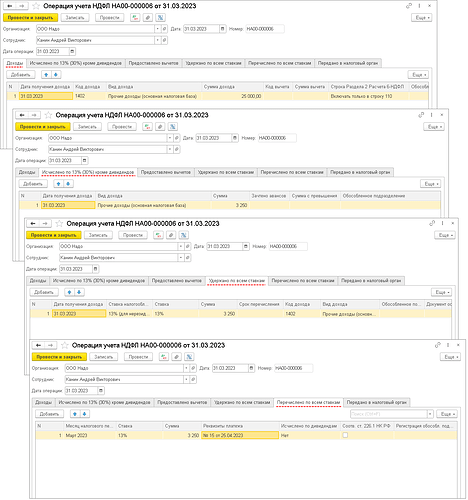Switch to Передано в налоговый орган tab, frontmost window
468x500 pixels.
coord(377,402)
